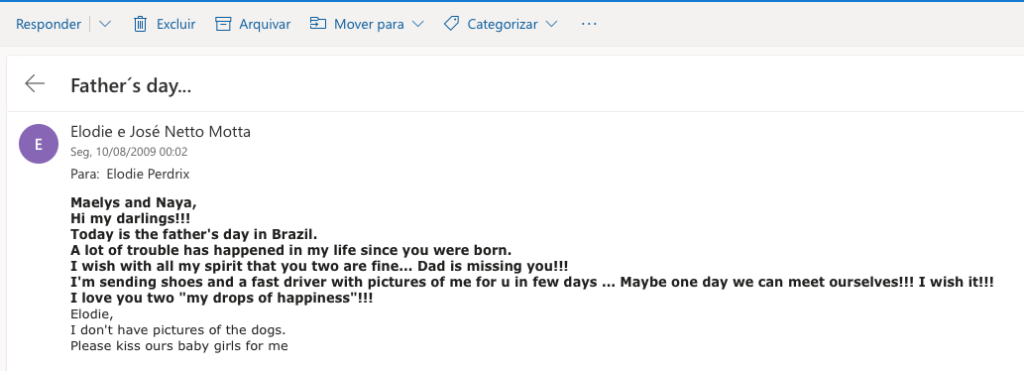Viewport: 1024px width, 371px height.
Task: Click the Arquivar archive box icon
Action: point(223,24)
